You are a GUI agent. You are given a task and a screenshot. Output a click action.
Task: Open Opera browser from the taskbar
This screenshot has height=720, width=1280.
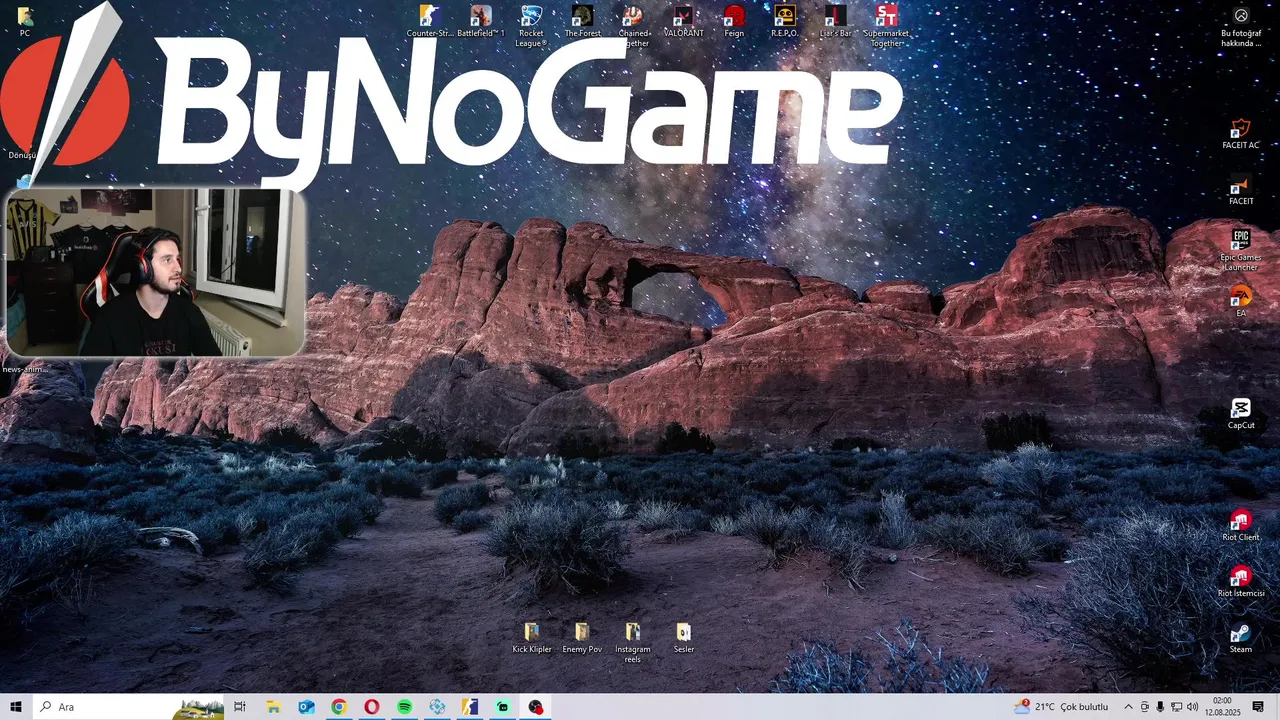(x=372, y=707)
